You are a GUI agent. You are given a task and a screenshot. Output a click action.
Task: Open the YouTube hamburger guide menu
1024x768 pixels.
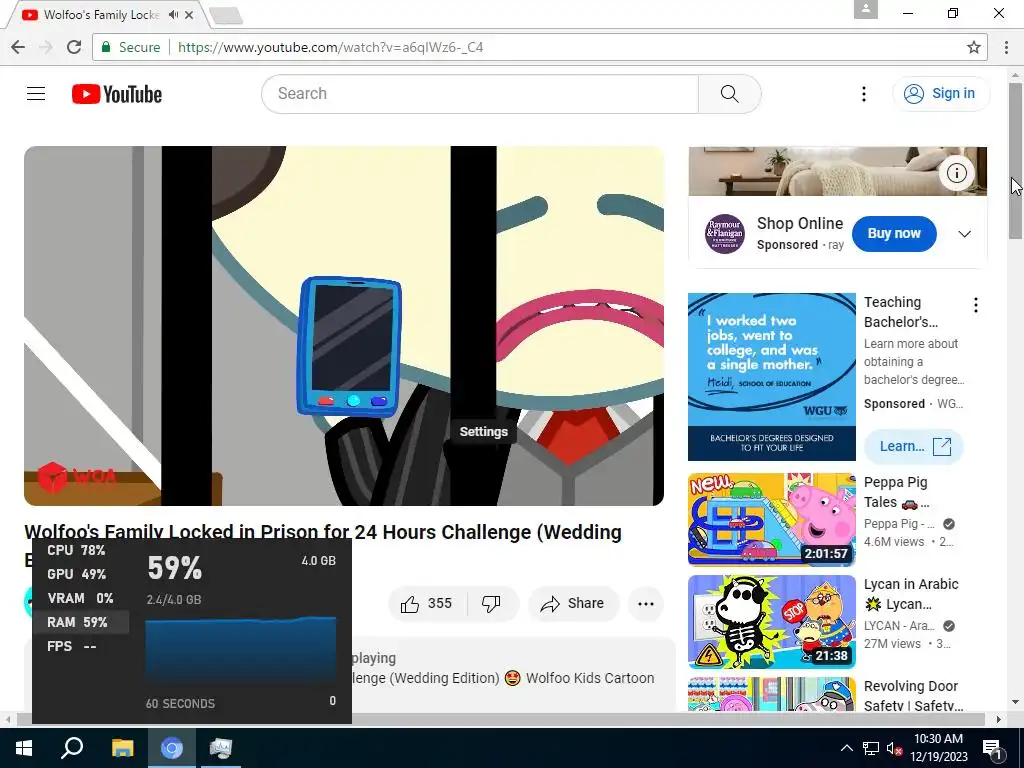pyautogui.click(x=36, y=93)
